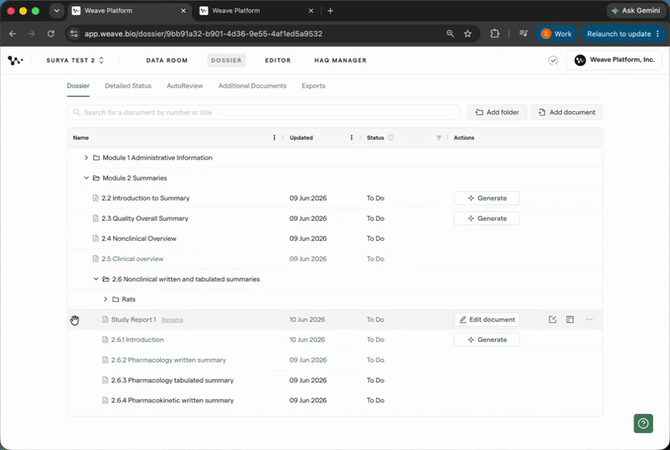
Task: Open Weave Platform, Inc. organization menu
Action: pyautogui.click(x=614, y=60)
